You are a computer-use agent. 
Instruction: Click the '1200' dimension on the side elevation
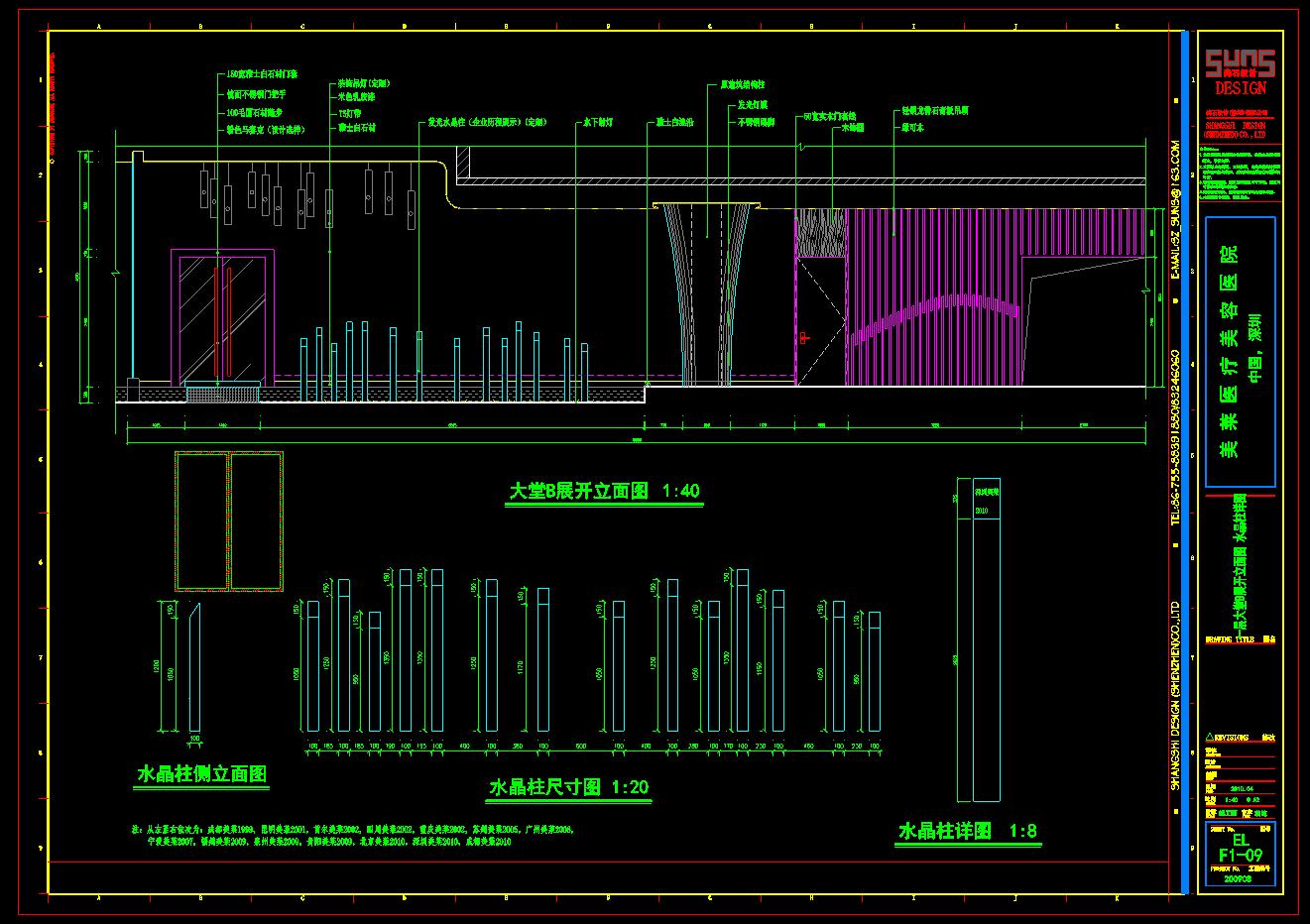[155, 667]
